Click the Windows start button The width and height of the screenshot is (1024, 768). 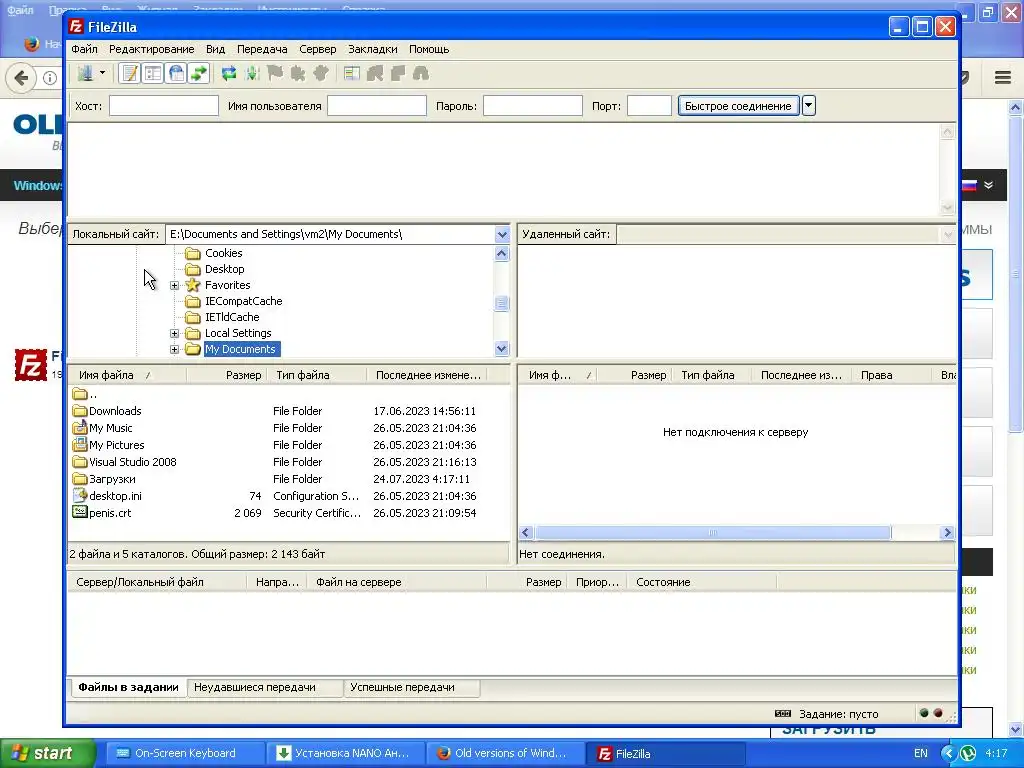coord(47,754)
